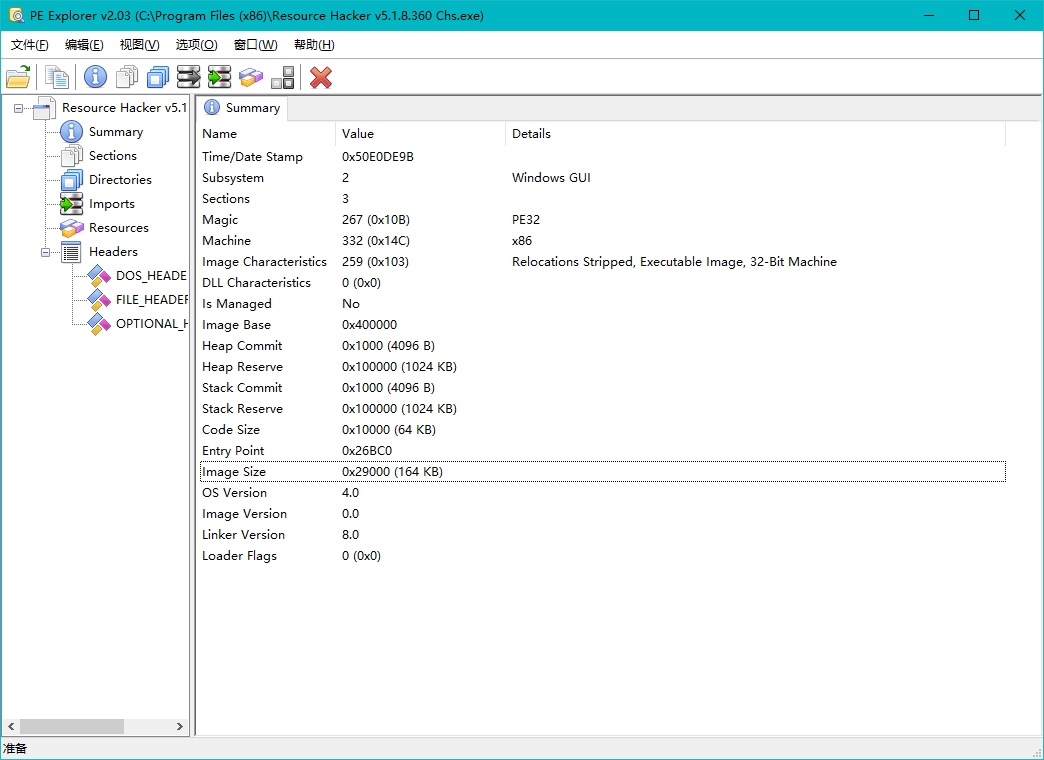Click the Headers list icon in the tree
This screenshot has width=1044, height=760.
71,252
